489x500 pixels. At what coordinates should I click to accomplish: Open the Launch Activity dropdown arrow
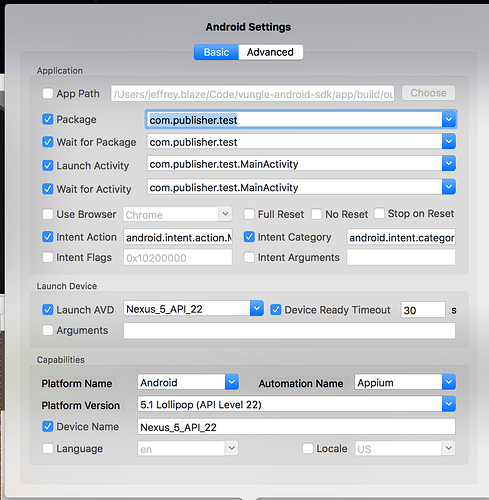click(449, 164)
